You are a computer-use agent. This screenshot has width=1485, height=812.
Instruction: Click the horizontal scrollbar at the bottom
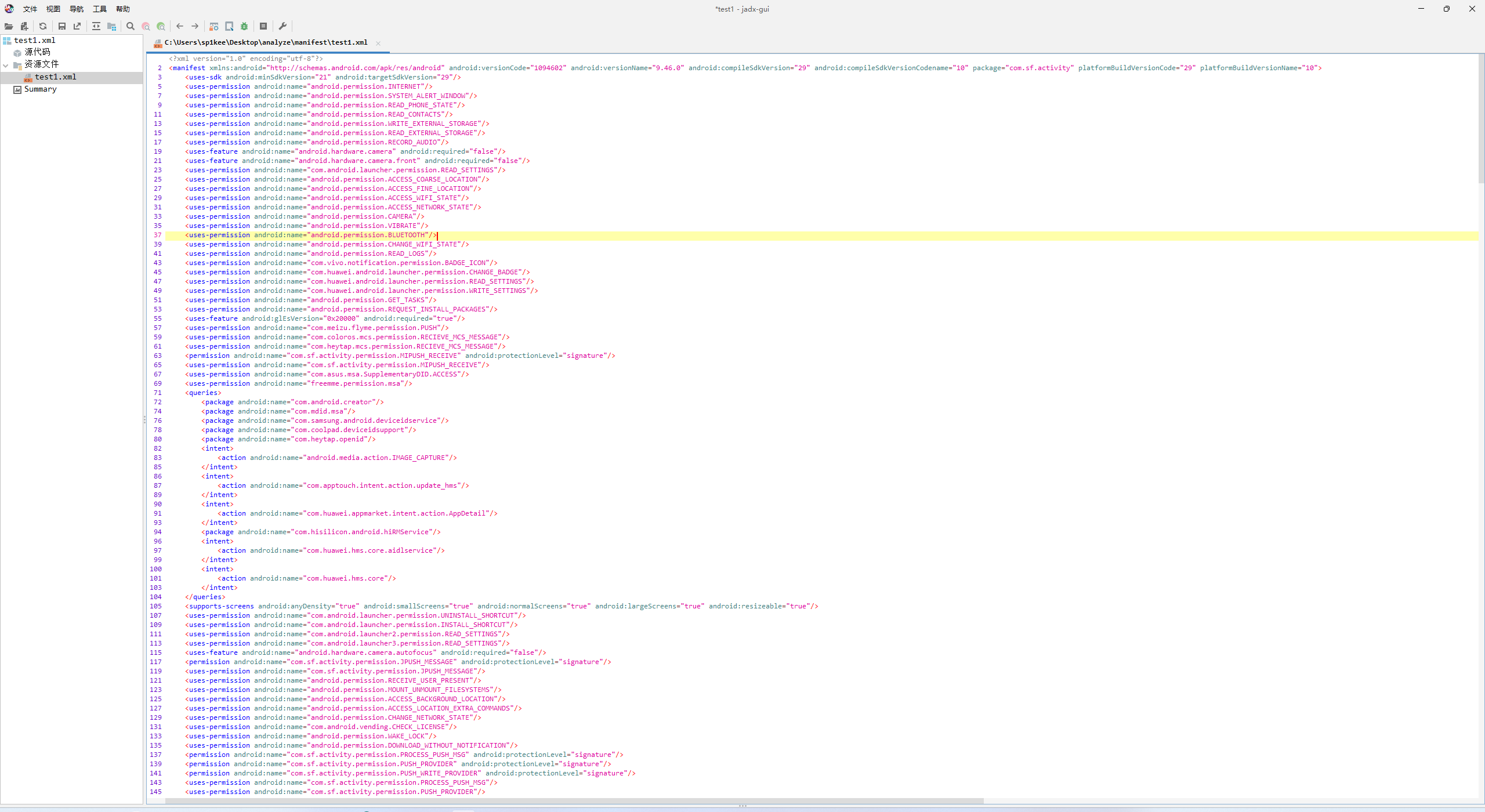pyautogui.click(x=574, y=801)
